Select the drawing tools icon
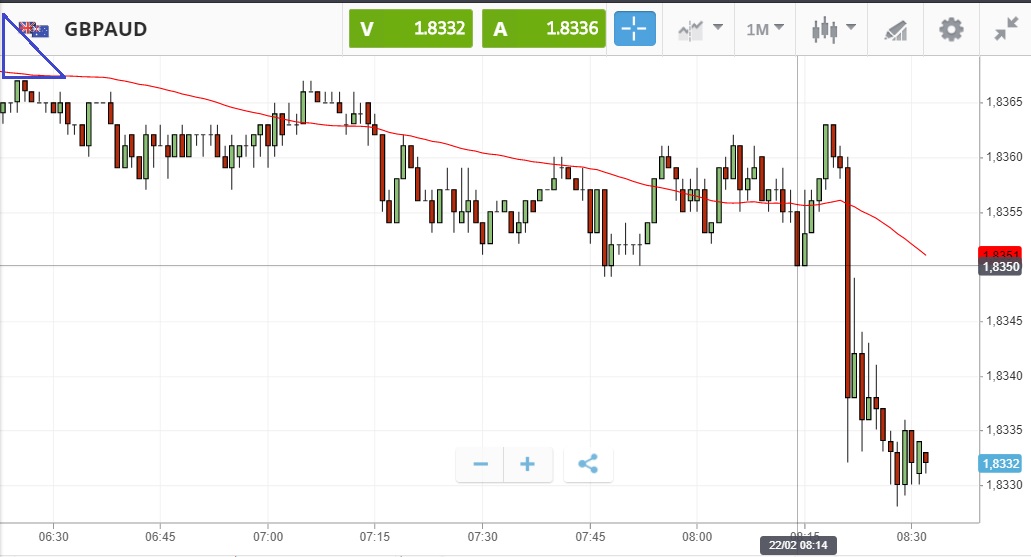The width and height of the screenshot is (1031, 557). (x=895, y=30)
